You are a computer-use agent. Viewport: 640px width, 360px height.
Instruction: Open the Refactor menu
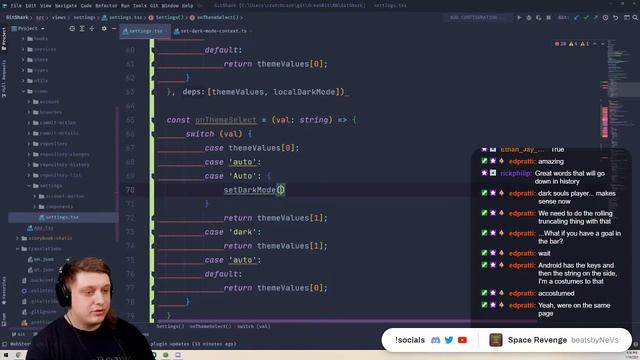106,6
